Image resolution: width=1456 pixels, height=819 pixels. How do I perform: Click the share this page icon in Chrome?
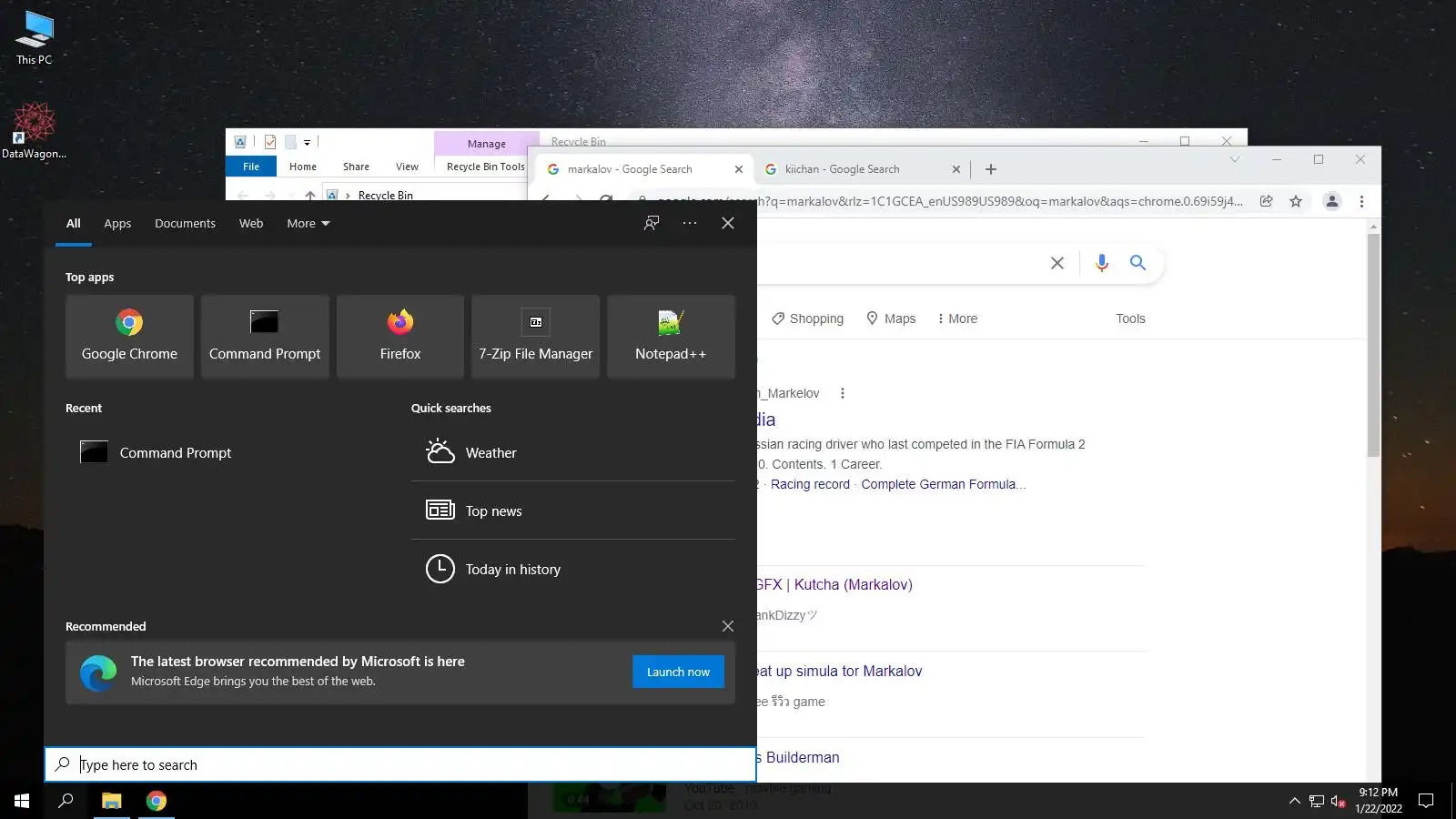[x=1266, y=201]
